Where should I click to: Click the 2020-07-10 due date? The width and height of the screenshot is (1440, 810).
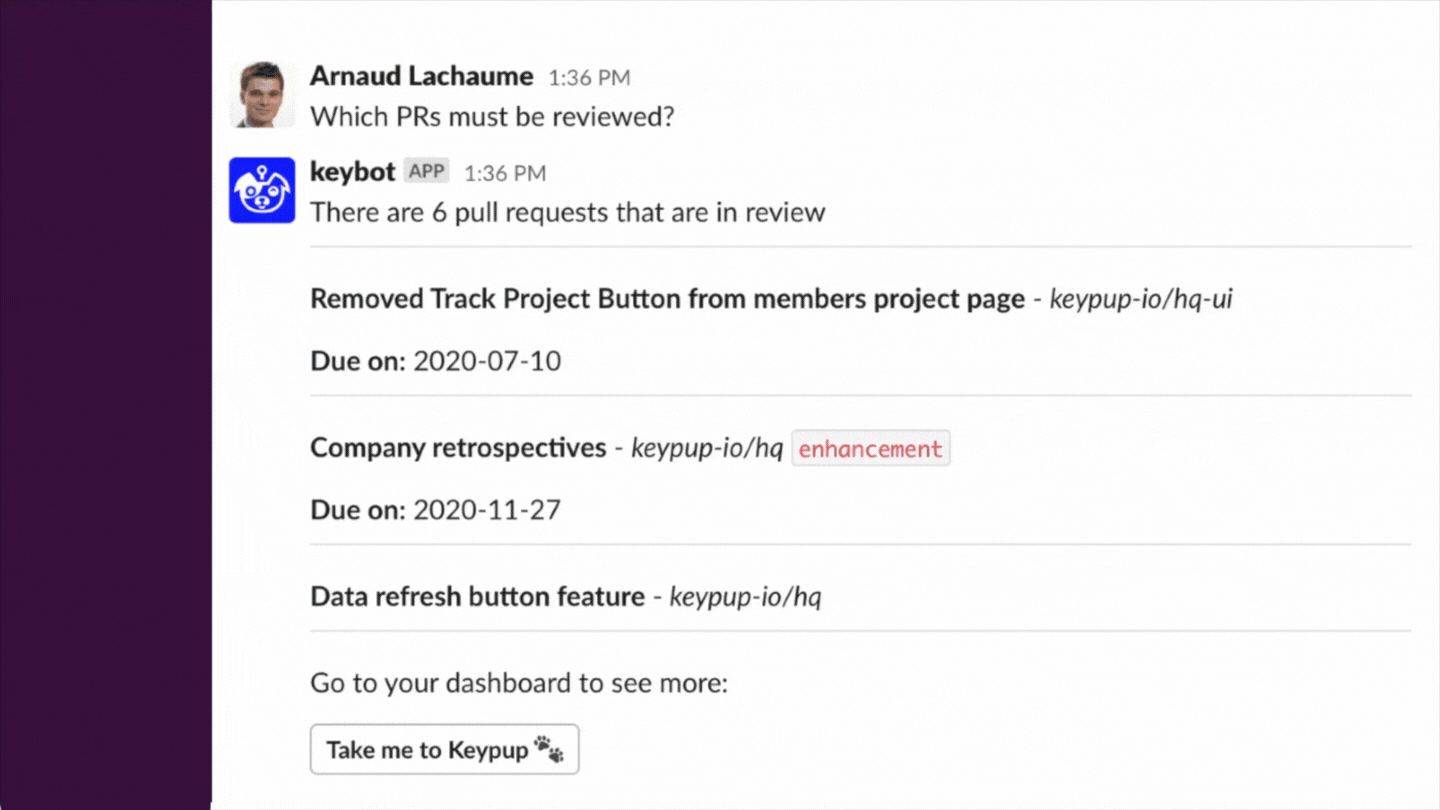point(487,361)
